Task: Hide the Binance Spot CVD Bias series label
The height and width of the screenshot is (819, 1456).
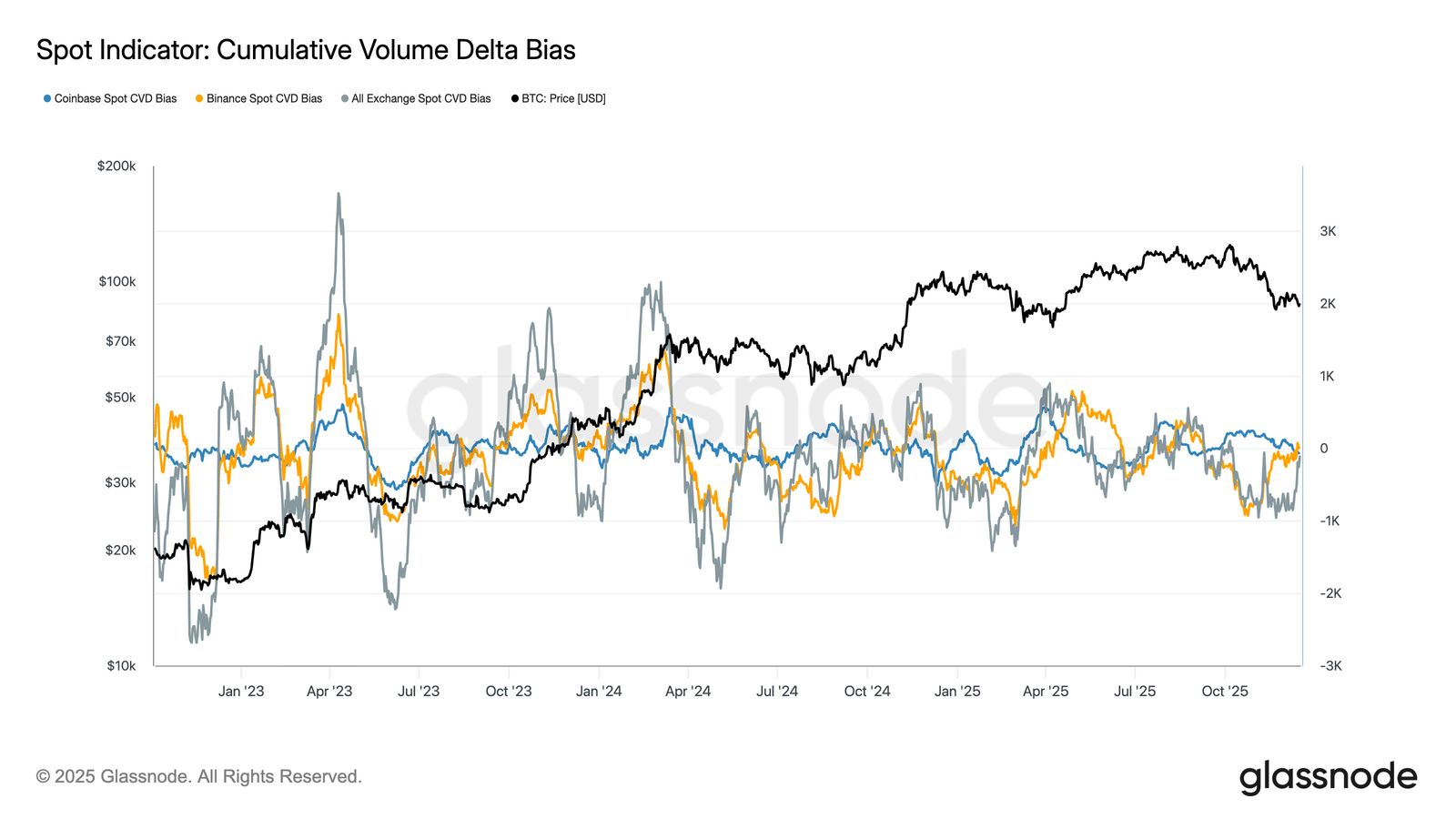Action: [x=264, y=98]
